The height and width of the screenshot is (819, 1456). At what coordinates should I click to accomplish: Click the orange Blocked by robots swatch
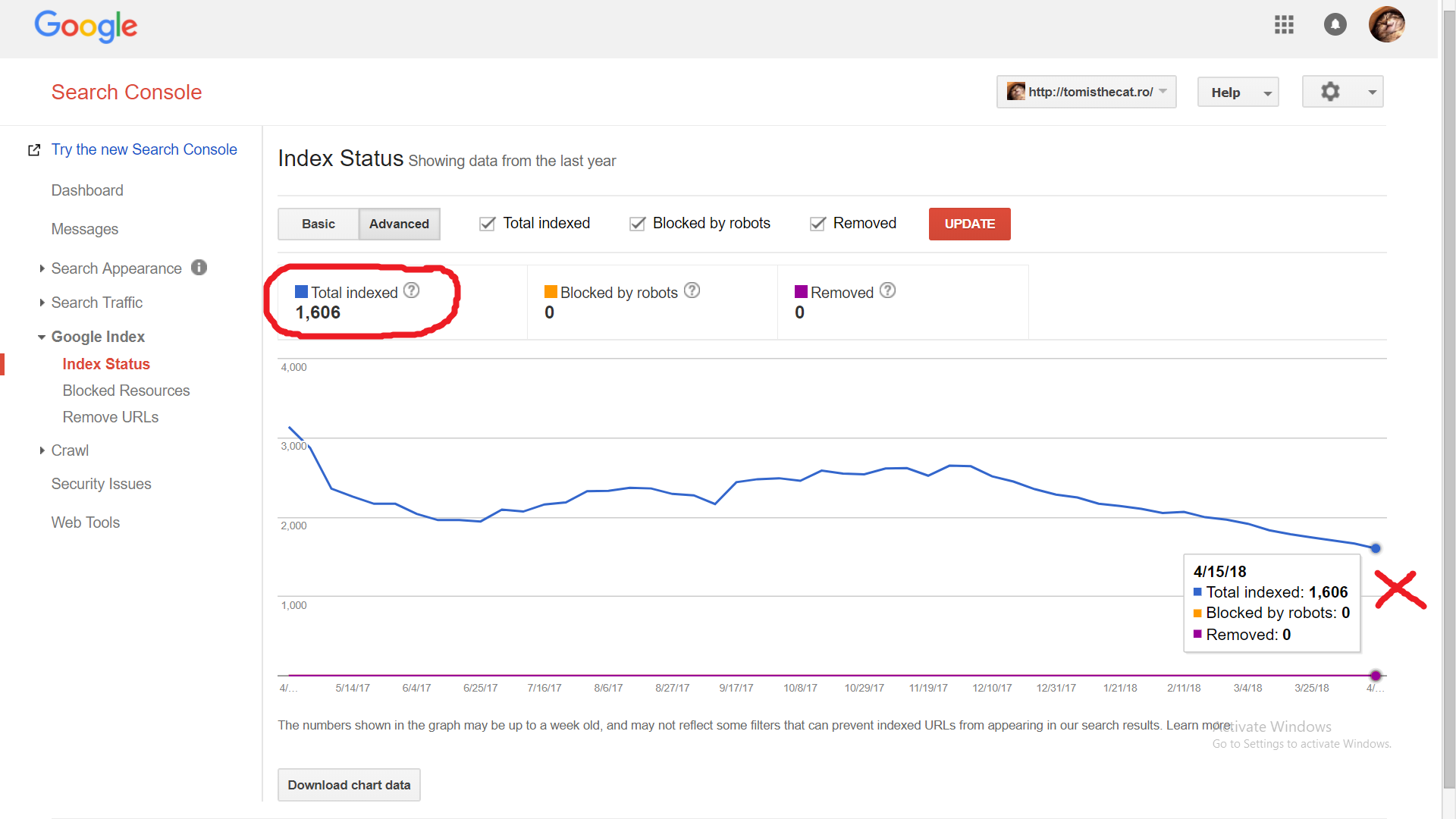(551, 292)
